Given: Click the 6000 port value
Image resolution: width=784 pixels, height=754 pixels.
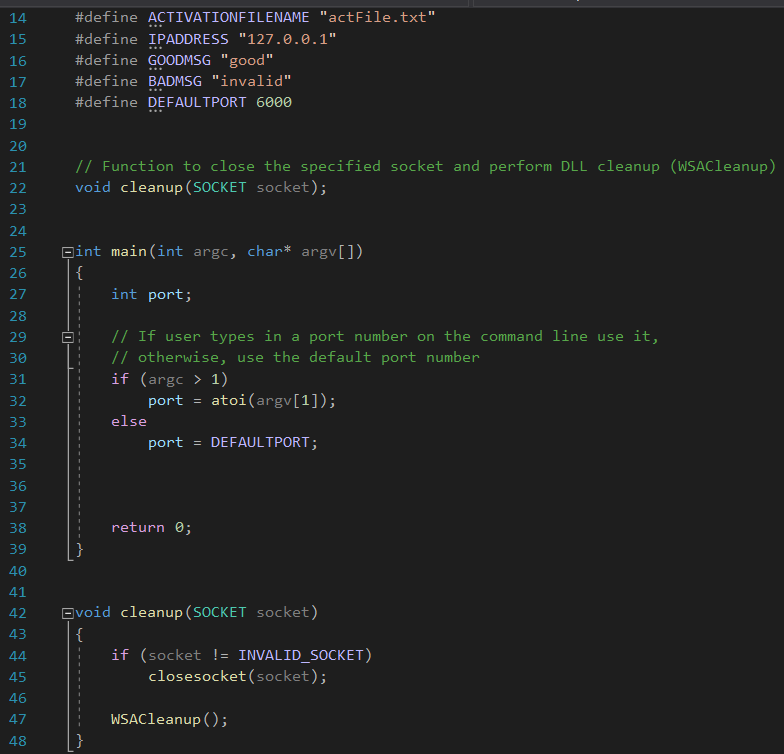Looking at the screenshot, I should tap(274, 102).
